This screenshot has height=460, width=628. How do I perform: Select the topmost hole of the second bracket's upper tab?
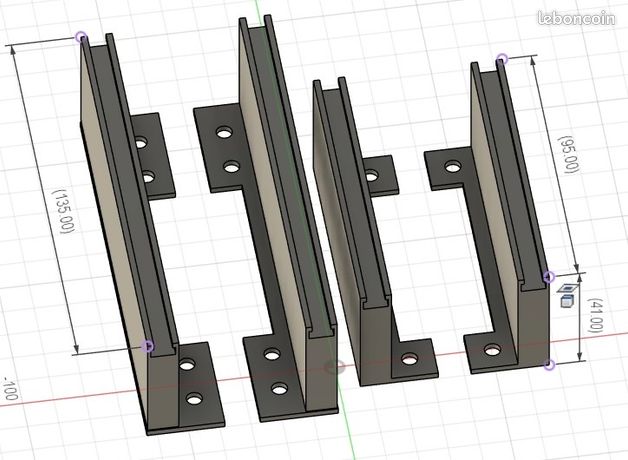(x=225, y=132)
